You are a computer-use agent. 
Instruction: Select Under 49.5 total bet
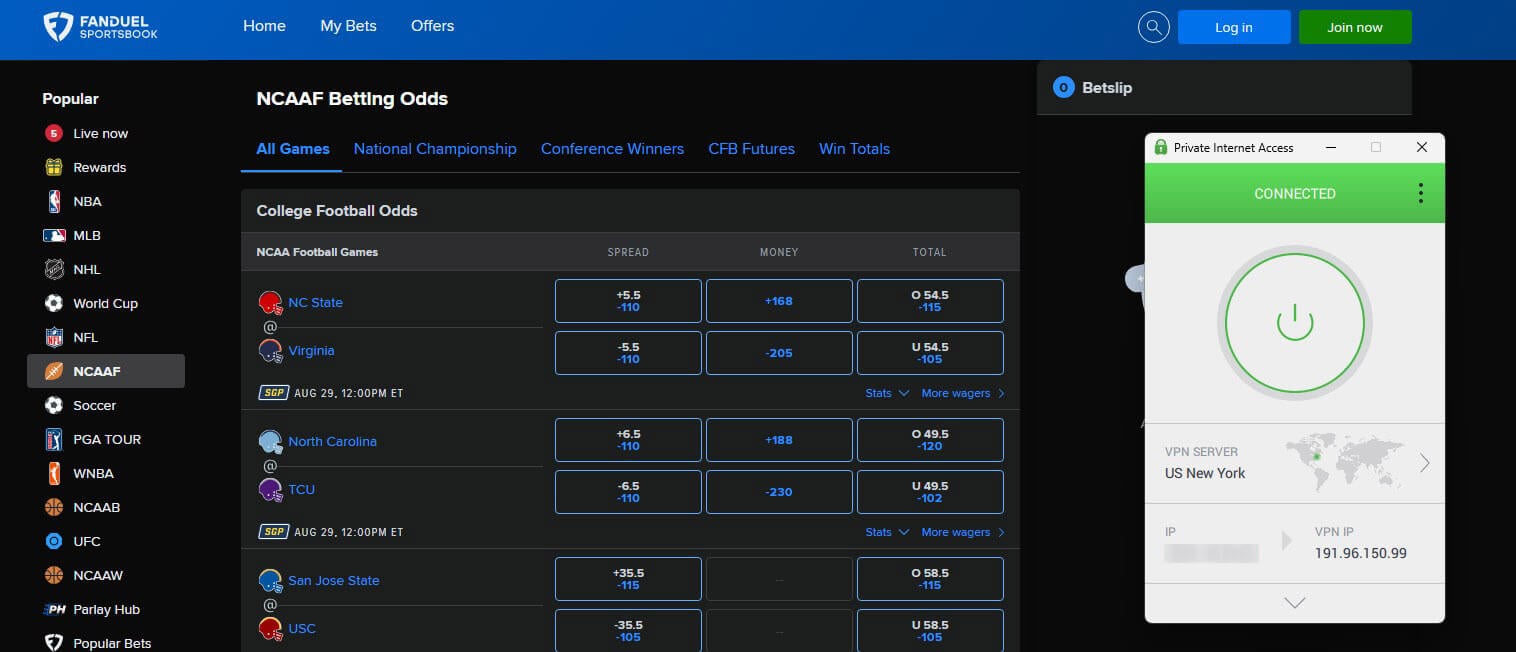coord(930,492)
